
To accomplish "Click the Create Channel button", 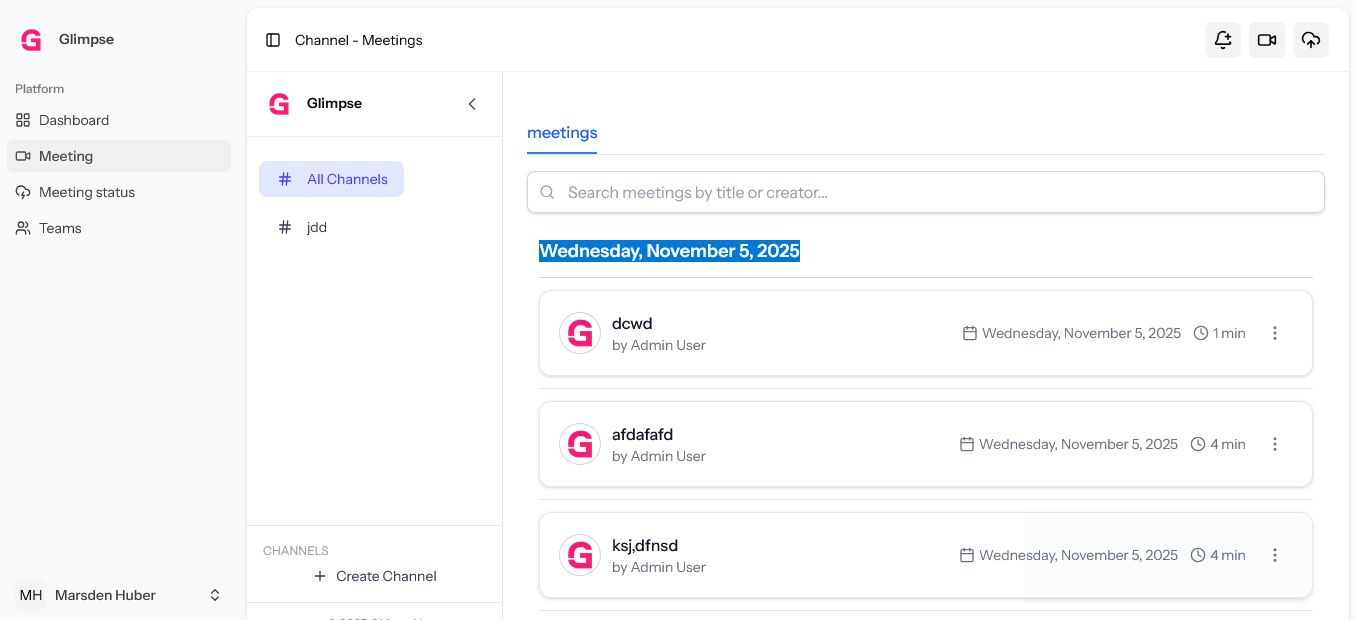I will (x=375, y=576).
